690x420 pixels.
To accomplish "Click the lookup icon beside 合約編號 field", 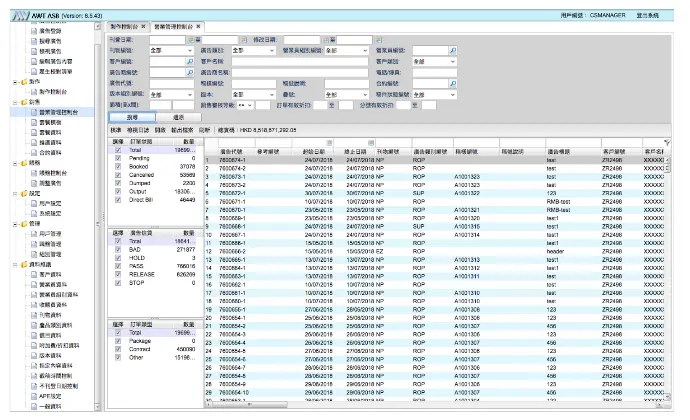I will pos(451,82).
